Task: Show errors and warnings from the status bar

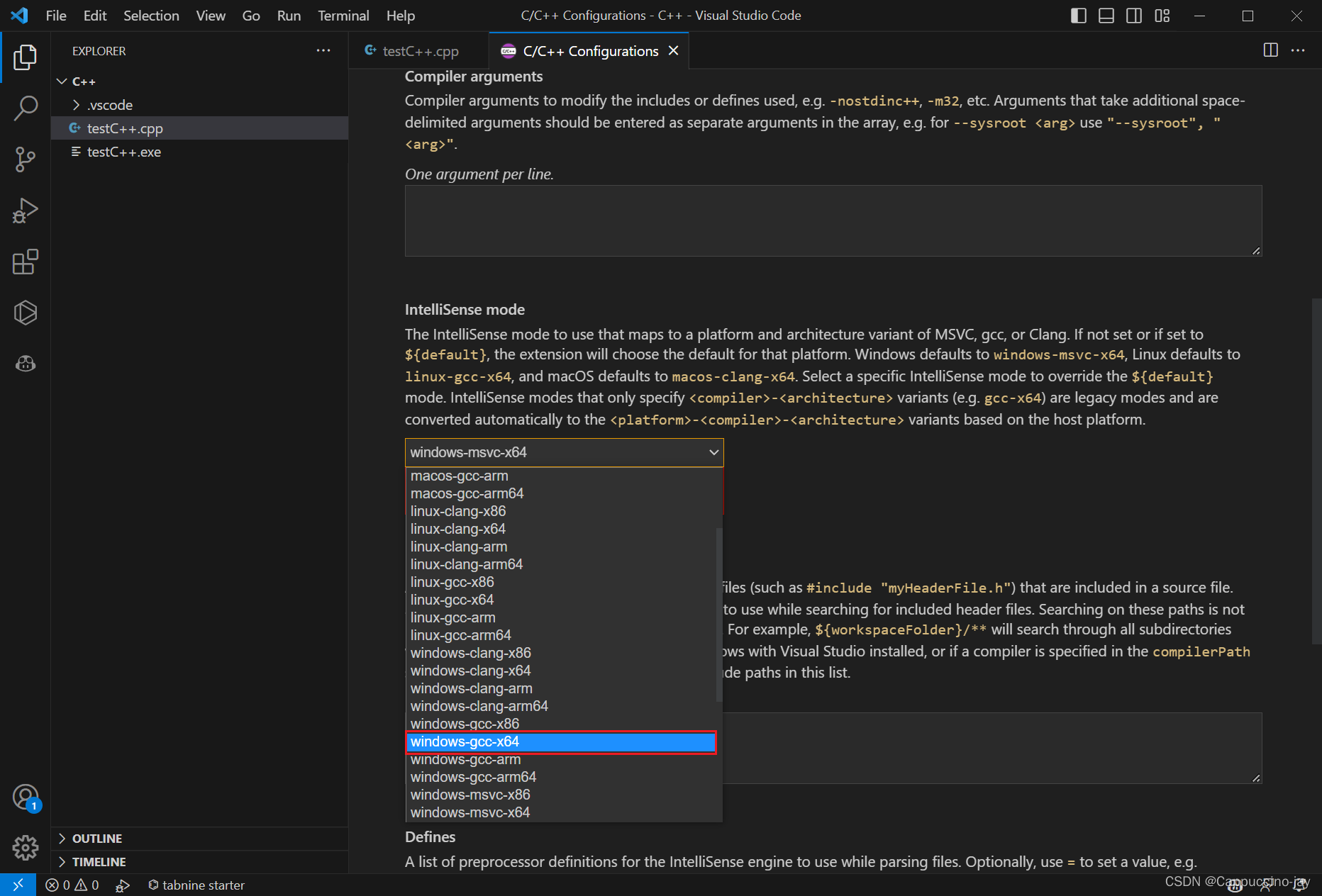Action: tap(72, 885)
